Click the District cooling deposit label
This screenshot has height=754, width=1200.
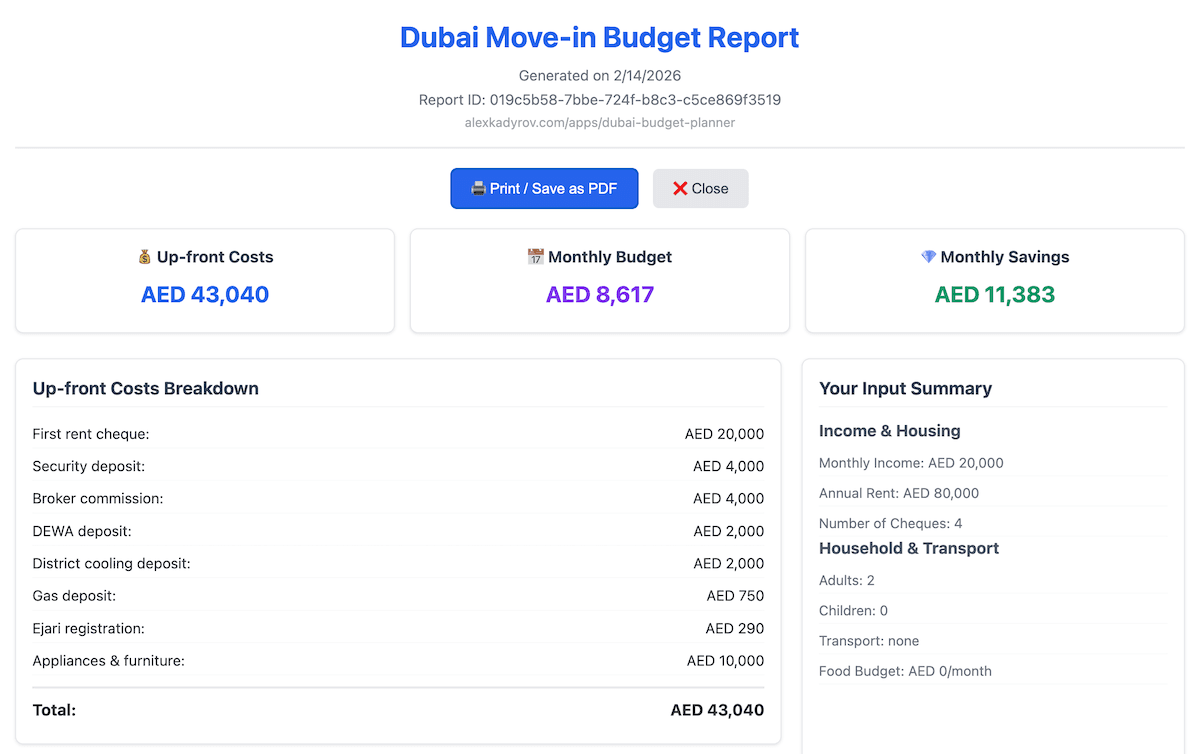pos(111,563)
